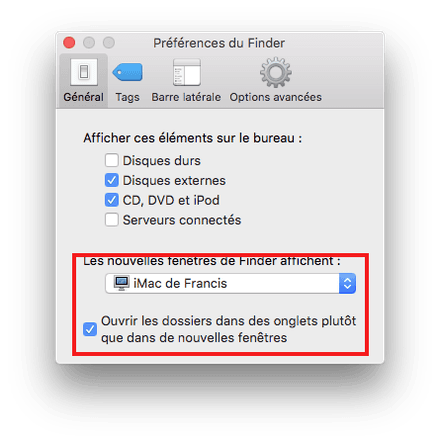
Task: Open the blue Tags label icon
Action: (x=127, y=72)
